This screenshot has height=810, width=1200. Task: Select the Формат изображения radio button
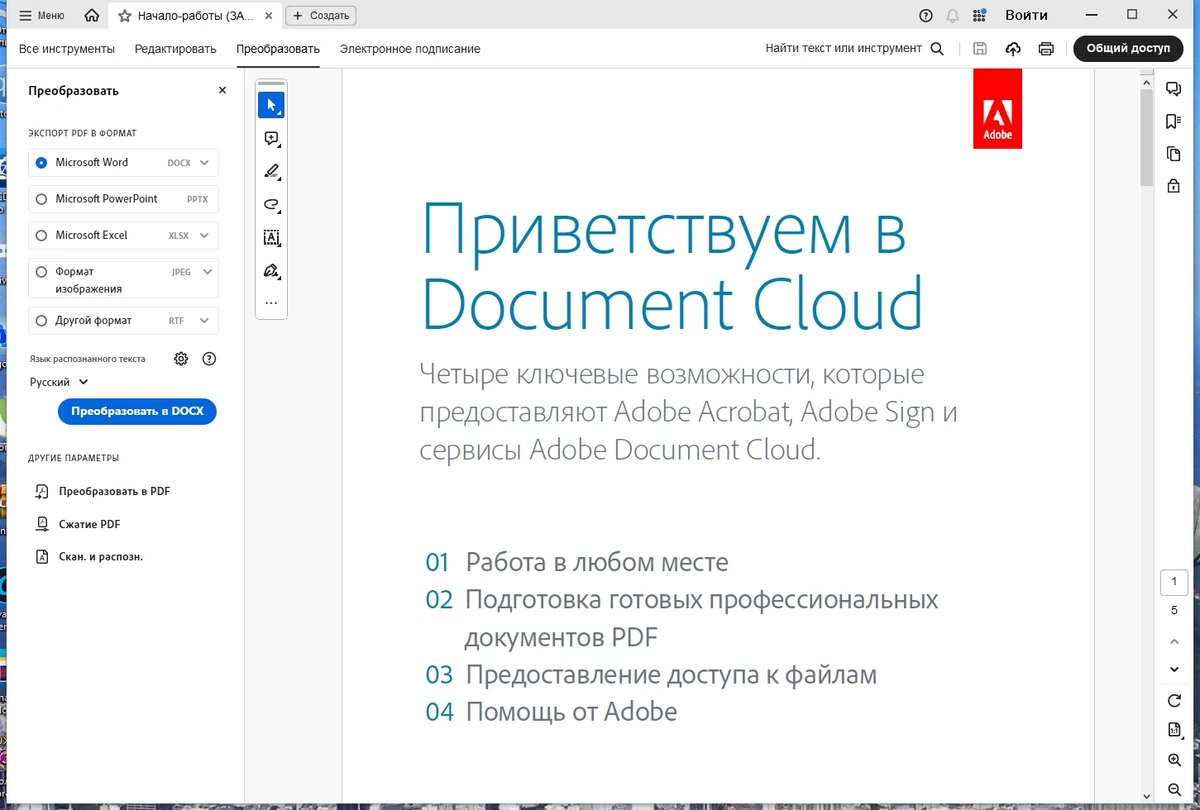(x=41, y=272)
